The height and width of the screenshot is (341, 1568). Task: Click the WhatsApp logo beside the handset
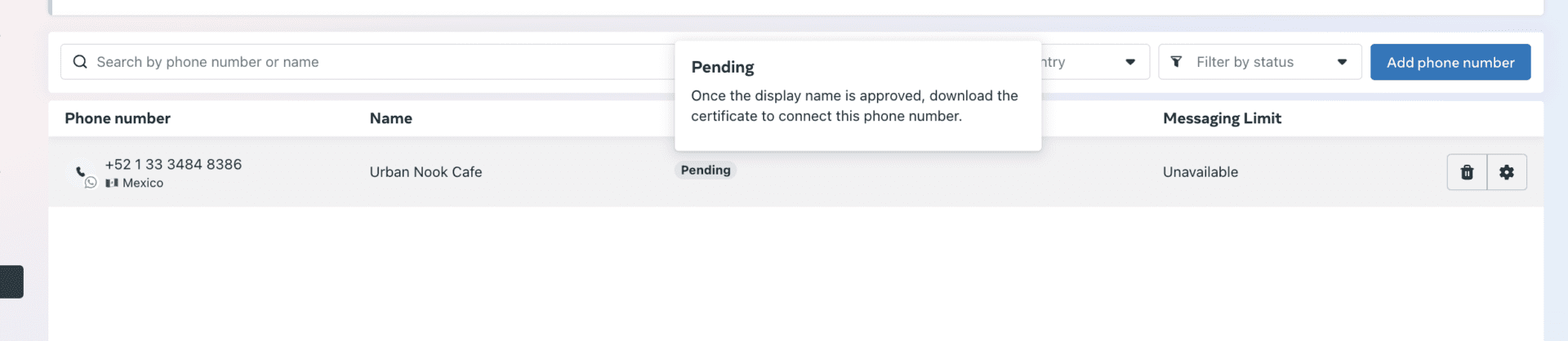(x=91, y=183)
